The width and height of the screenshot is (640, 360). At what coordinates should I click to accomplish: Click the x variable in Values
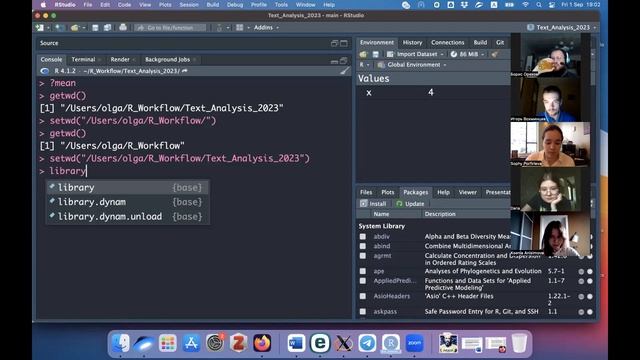pyautogui.click(x=369, y=93)
